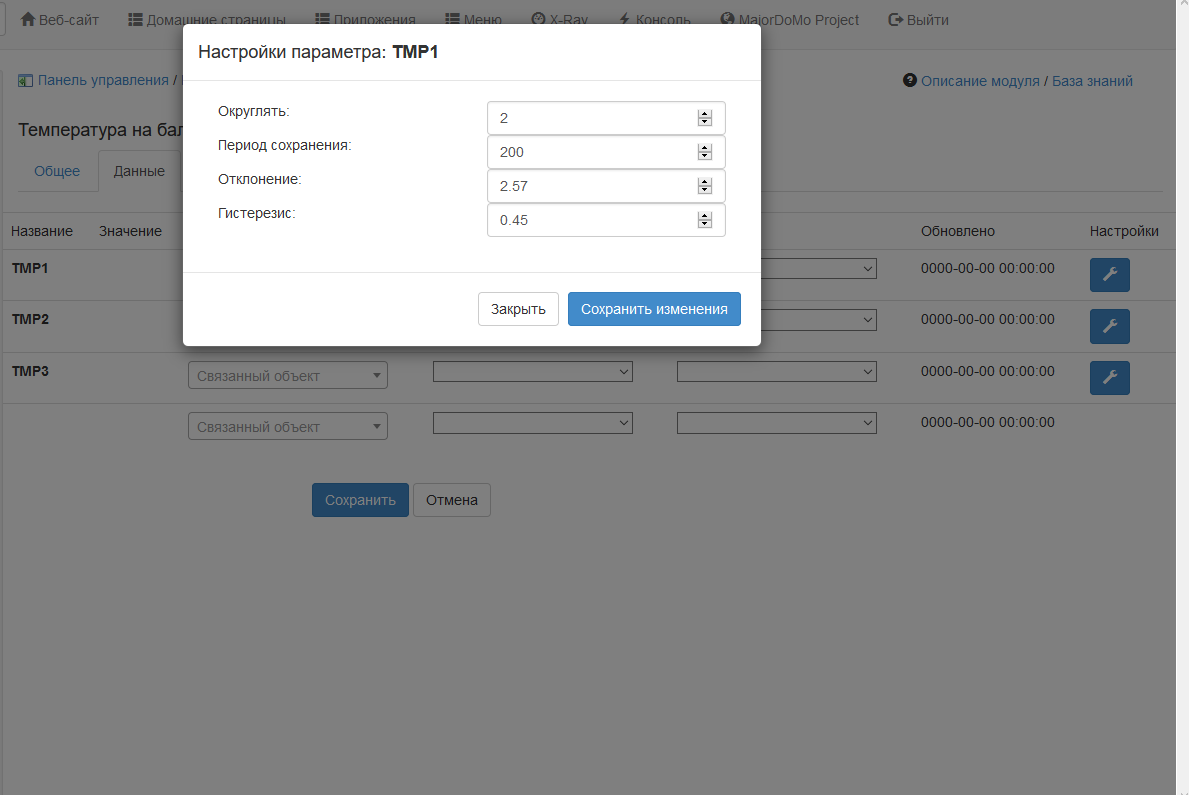1189x795 pixels.
Task: Click help icon beside Описание модуля
Action: 910,81
